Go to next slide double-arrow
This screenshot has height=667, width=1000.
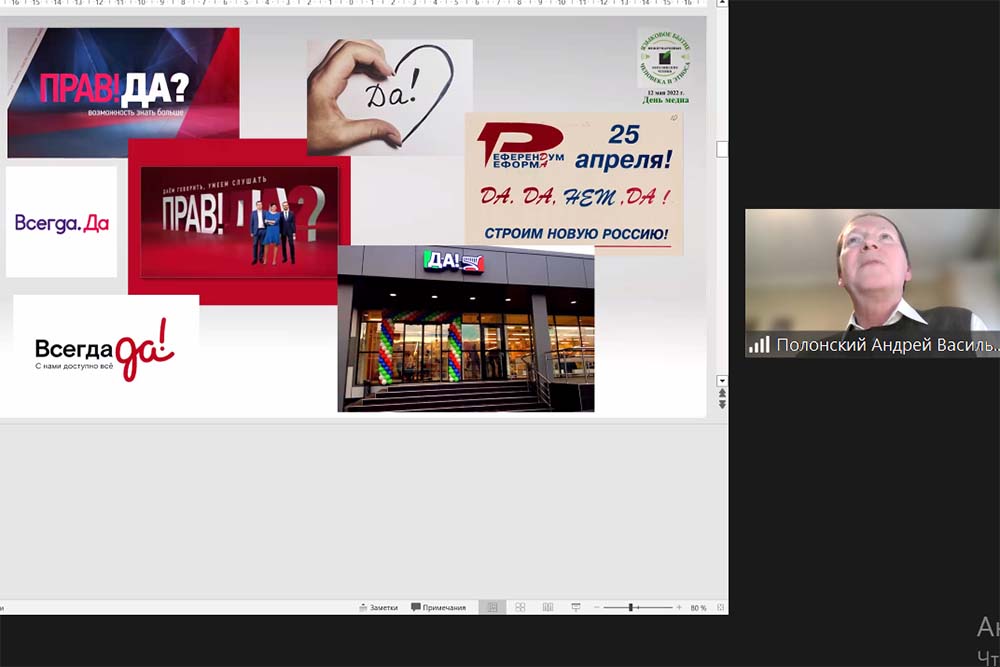(722, 404)
